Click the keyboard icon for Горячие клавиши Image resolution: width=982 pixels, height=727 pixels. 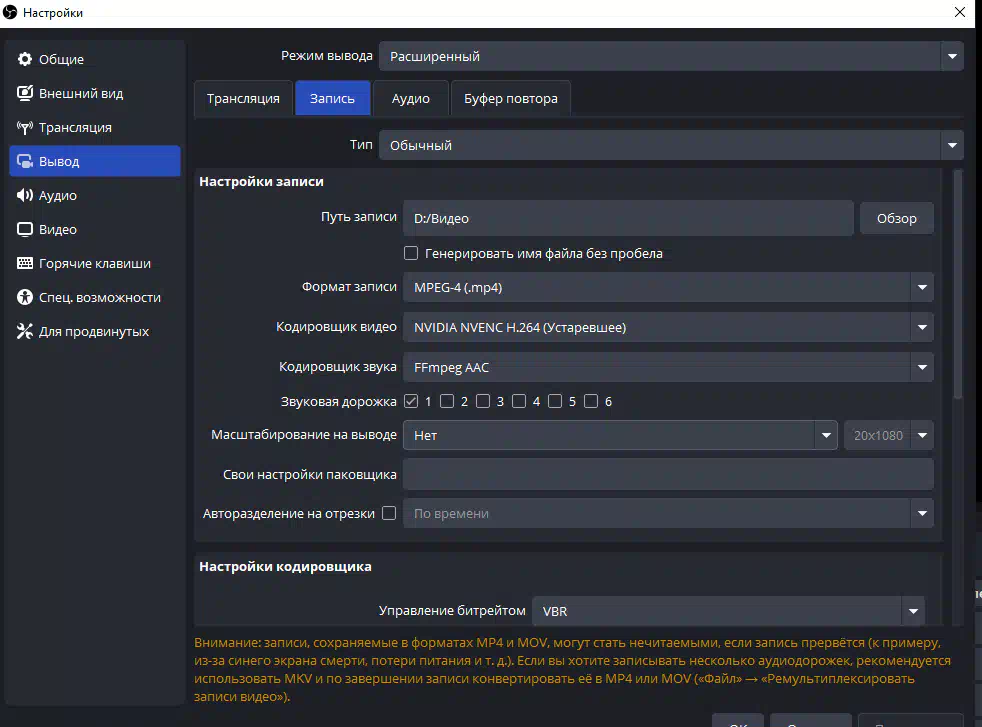click(x=24, y=263)
